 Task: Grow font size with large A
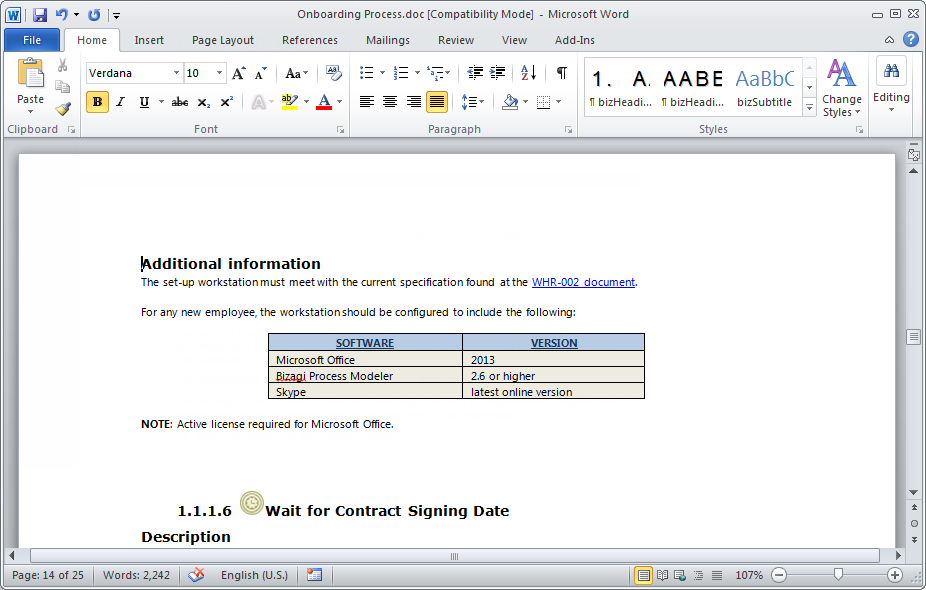238,73
